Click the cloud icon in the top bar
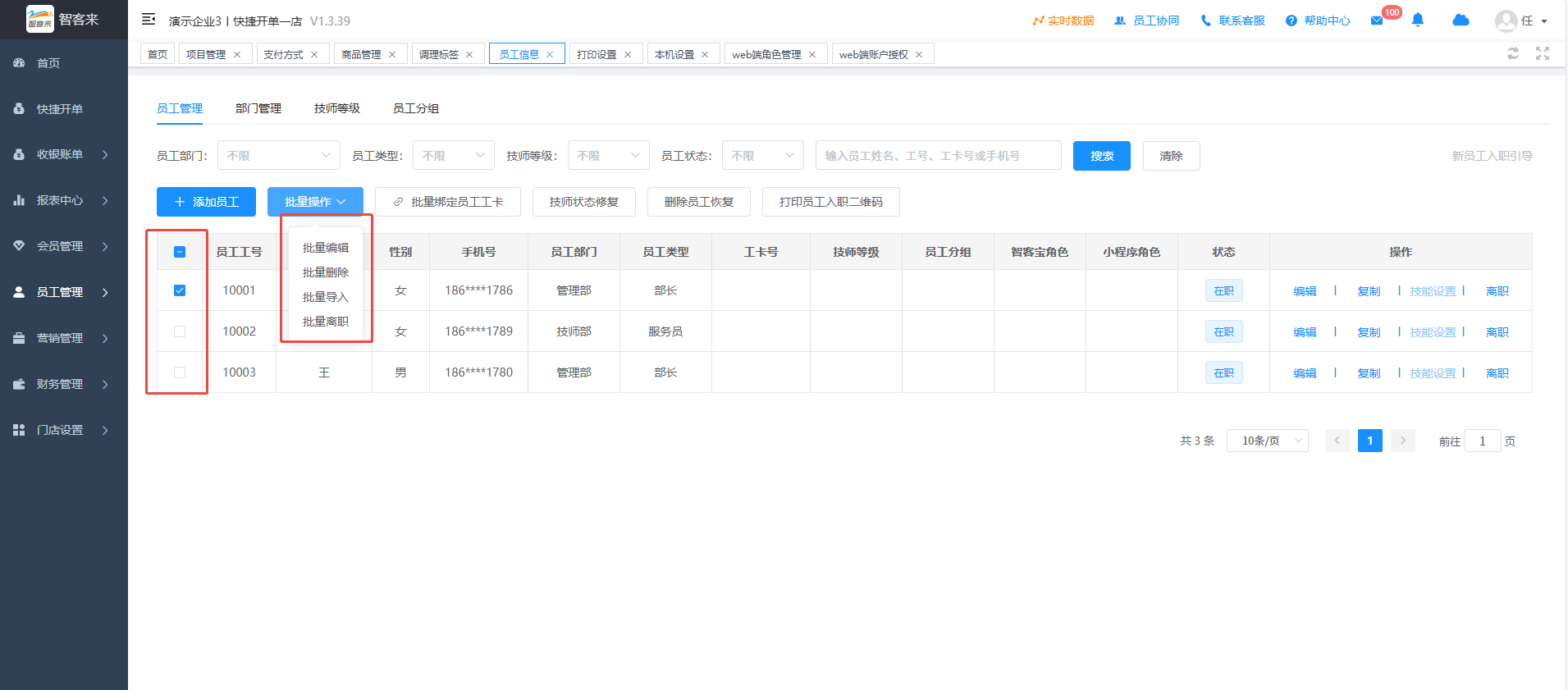 coord(1461,20)
